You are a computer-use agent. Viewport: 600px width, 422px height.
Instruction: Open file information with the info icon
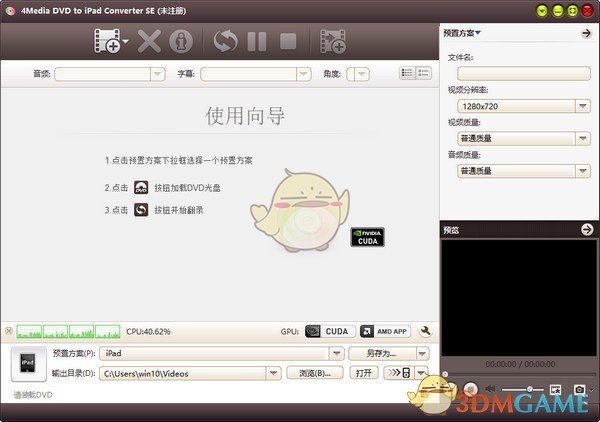[x=181, y=41]
